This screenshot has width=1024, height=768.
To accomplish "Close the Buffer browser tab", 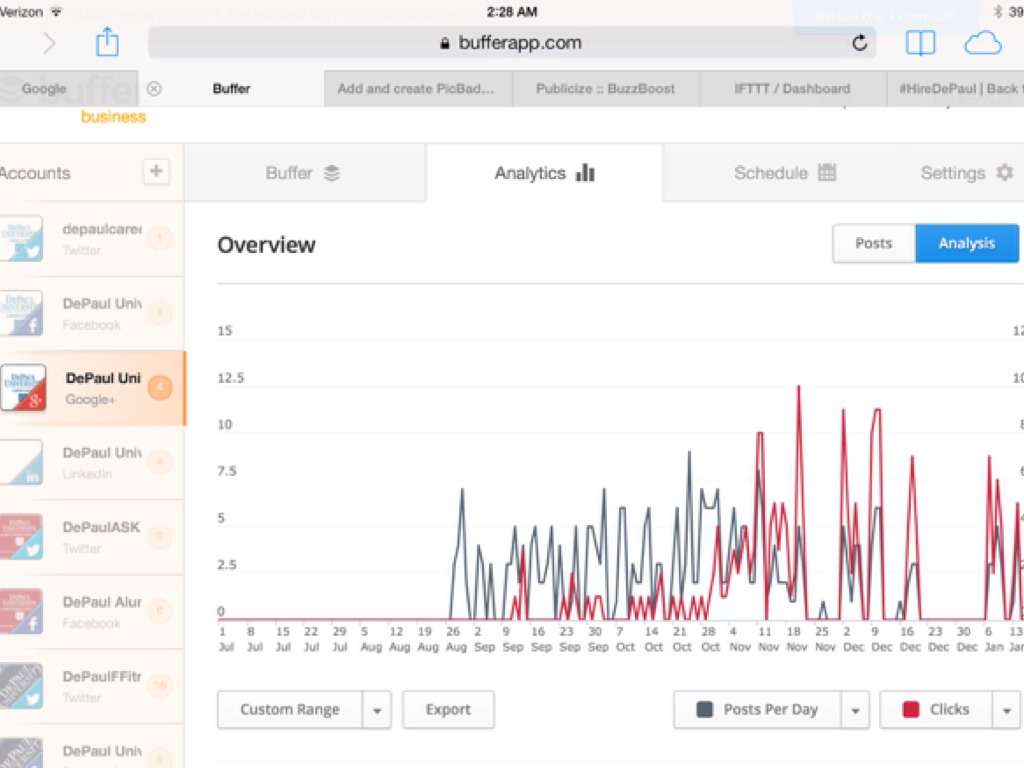I will [154, 88].
